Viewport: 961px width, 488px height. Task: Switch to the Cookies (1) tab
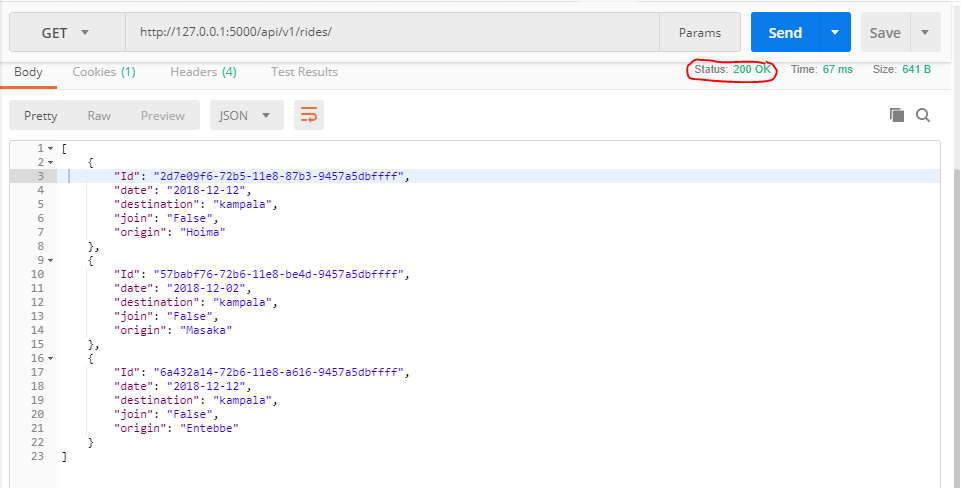pyautogui.click(x=104, y=72)
